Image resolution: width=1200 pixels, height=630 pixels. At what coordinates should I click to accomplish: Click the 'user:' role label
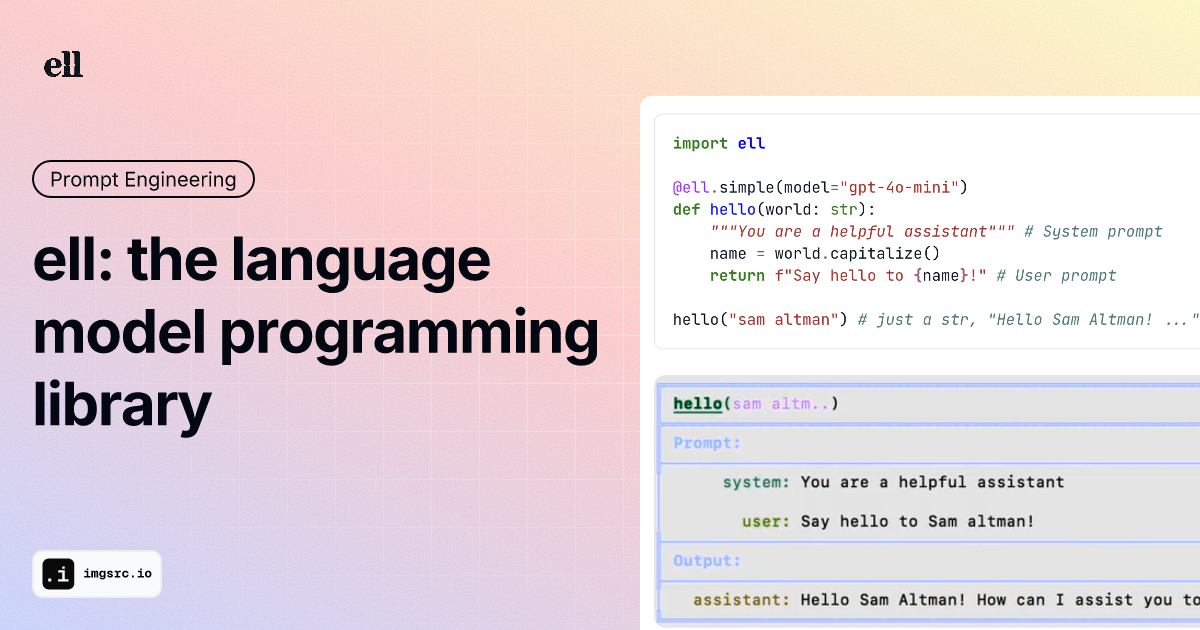coord(767,521)
